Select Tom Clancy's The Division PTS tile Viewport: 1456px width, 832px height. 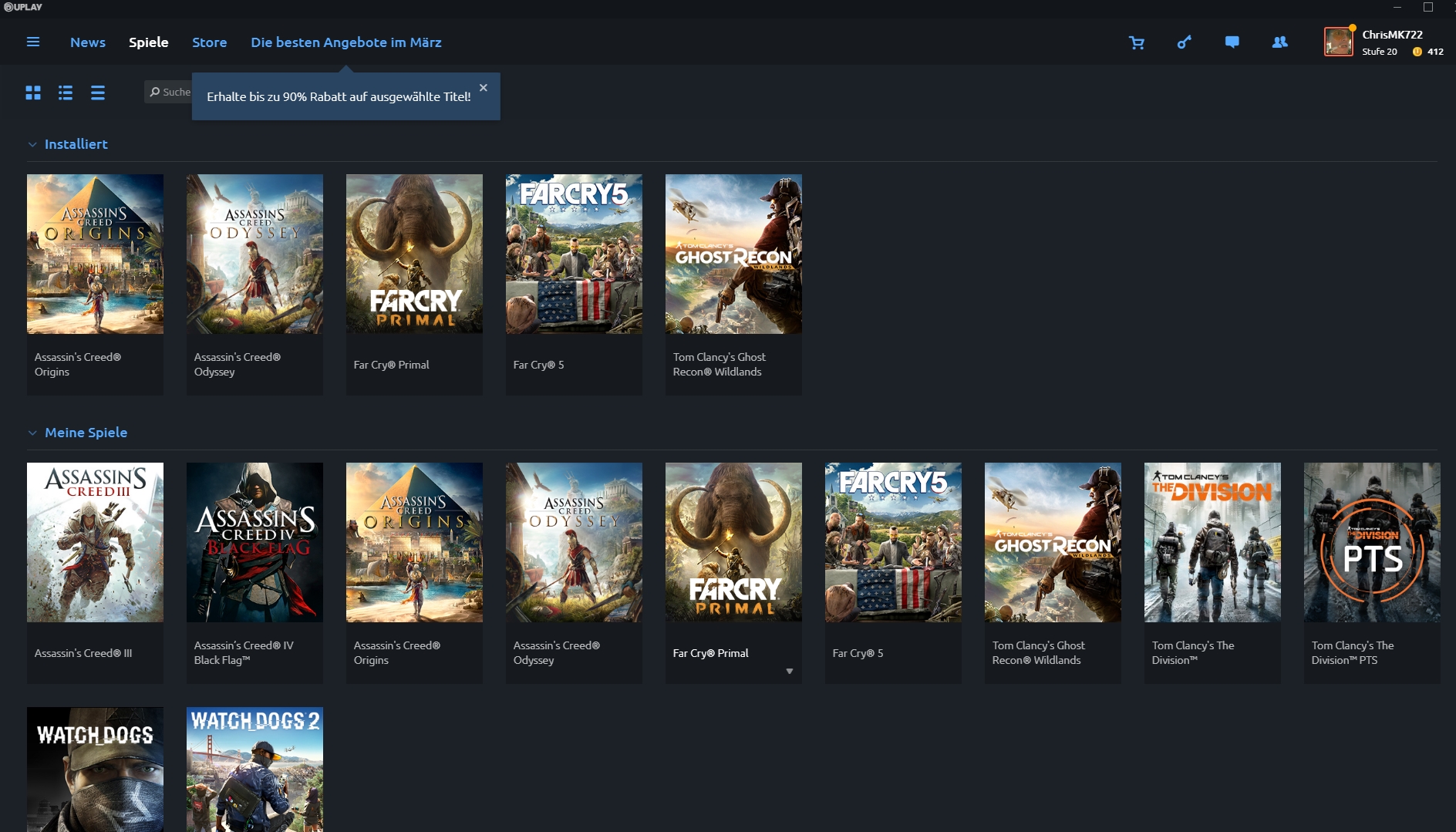[1372, 573]
